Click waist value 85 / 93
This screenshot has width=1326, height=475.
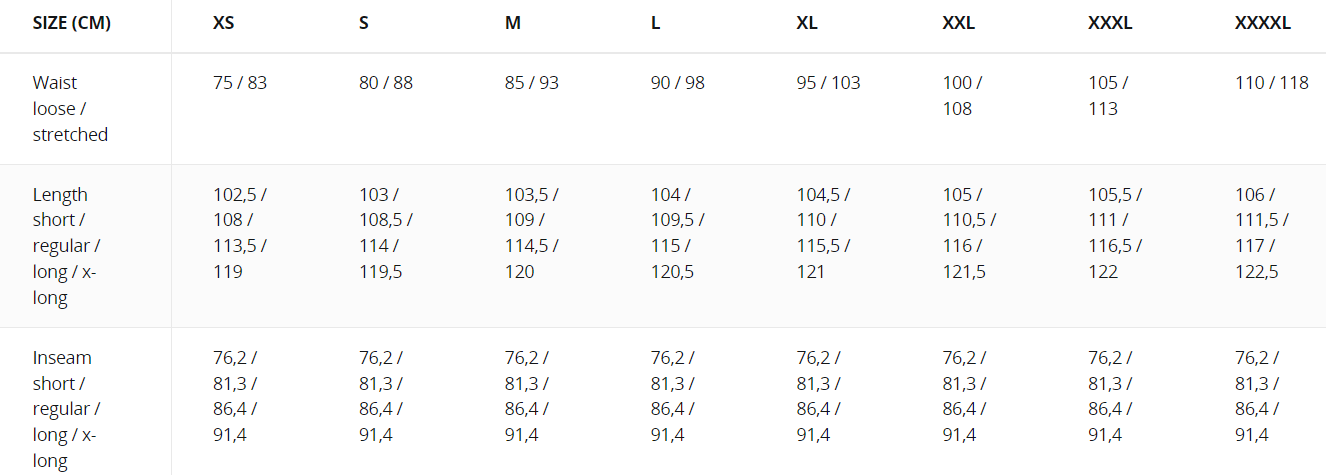pyautogui.click(x=532, y=83)
